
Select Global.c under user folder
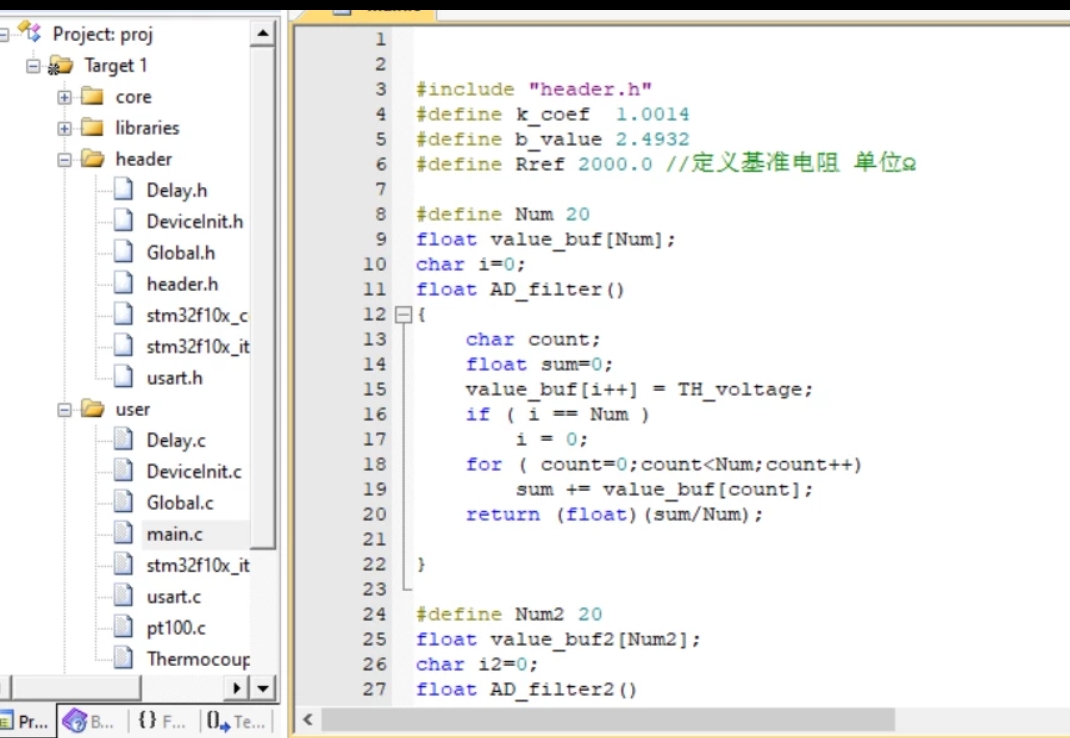pyautogui.click(x=180, y=503)
